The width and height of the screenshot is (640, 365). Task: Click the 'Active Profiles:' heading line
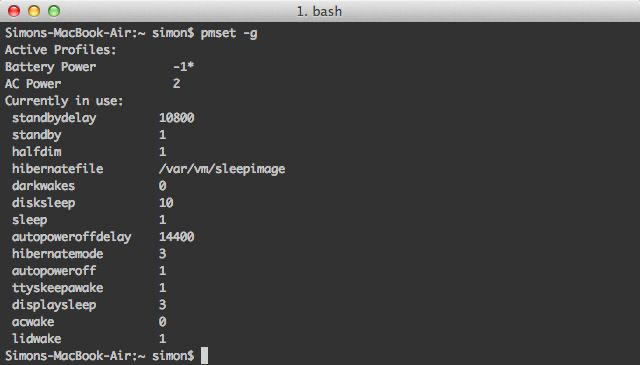(x=60, y=50)
